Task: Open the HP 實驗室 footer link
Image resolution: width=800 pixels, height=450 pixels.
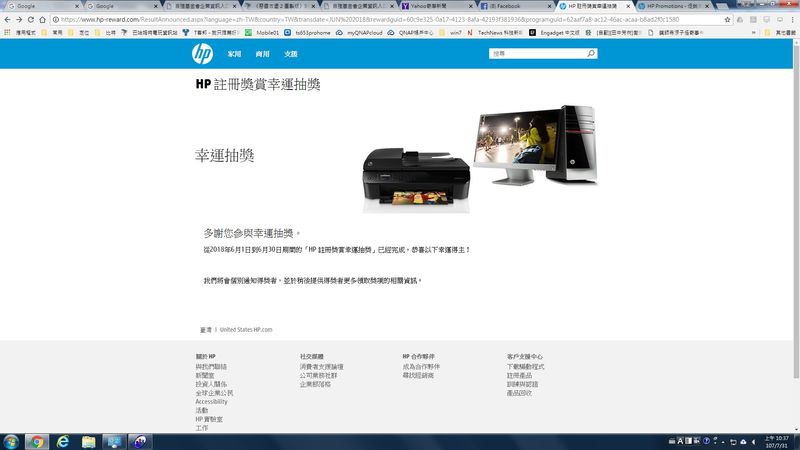Action: [x=209, y=419]
